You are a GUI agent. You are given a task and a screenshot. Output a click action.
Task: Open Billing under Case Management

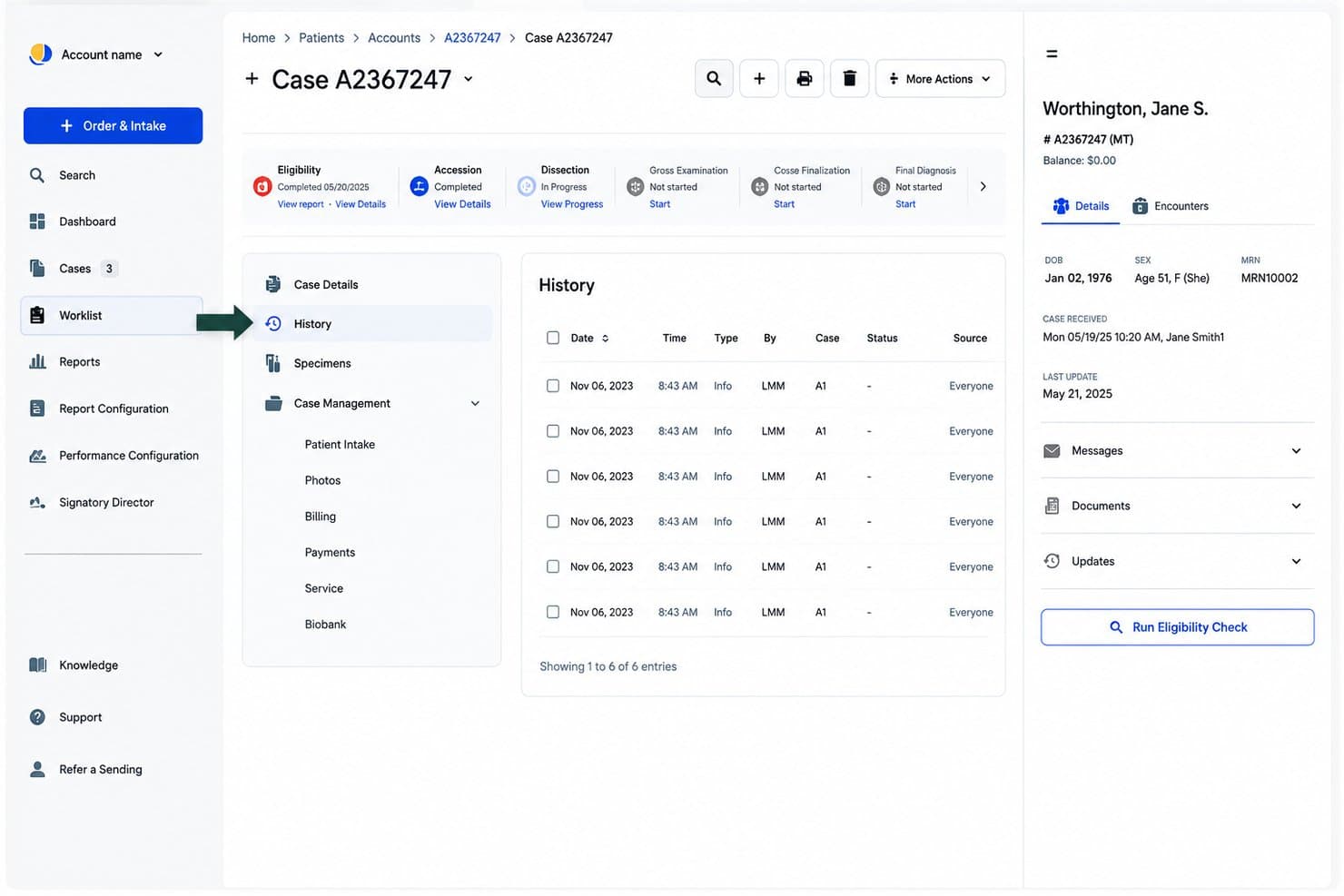tap(321, 517)
